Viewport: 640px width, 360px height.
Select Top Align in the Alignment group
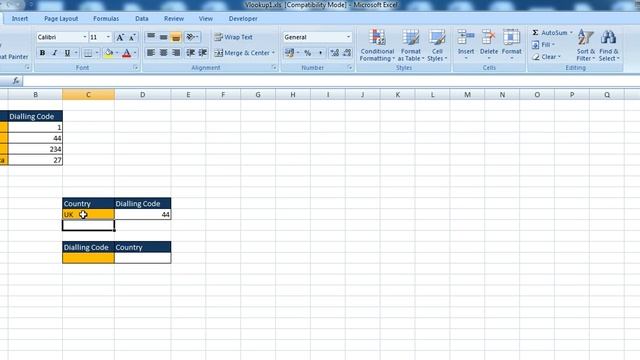click(x=151, y=37)
